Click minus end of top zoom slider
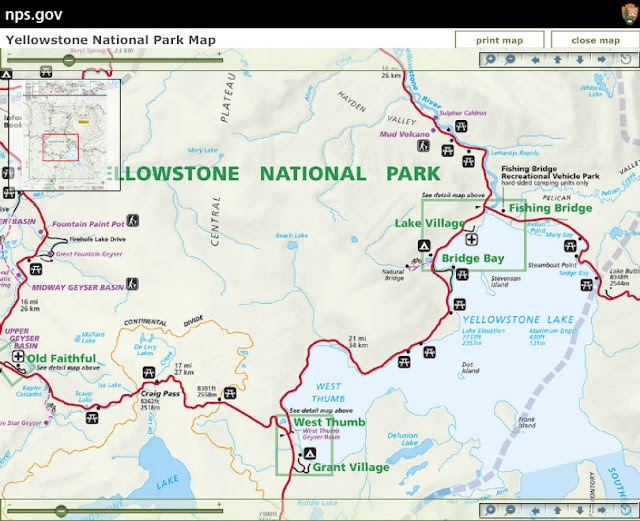The width and height of the screenshot is (640, 521). [9, 53]
